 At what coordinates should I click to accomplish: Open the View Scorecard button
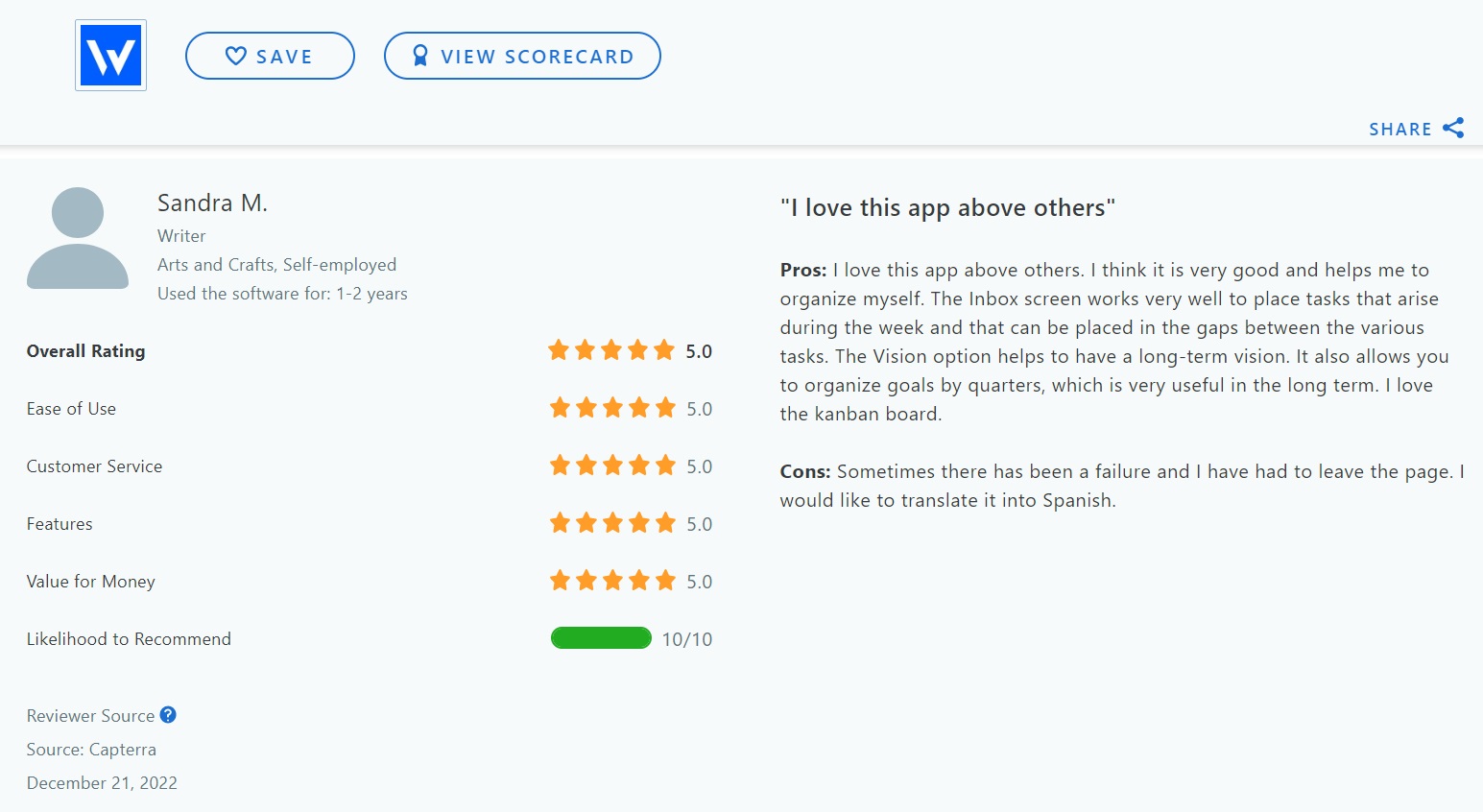pyautogui.click(x=522, y=56)
